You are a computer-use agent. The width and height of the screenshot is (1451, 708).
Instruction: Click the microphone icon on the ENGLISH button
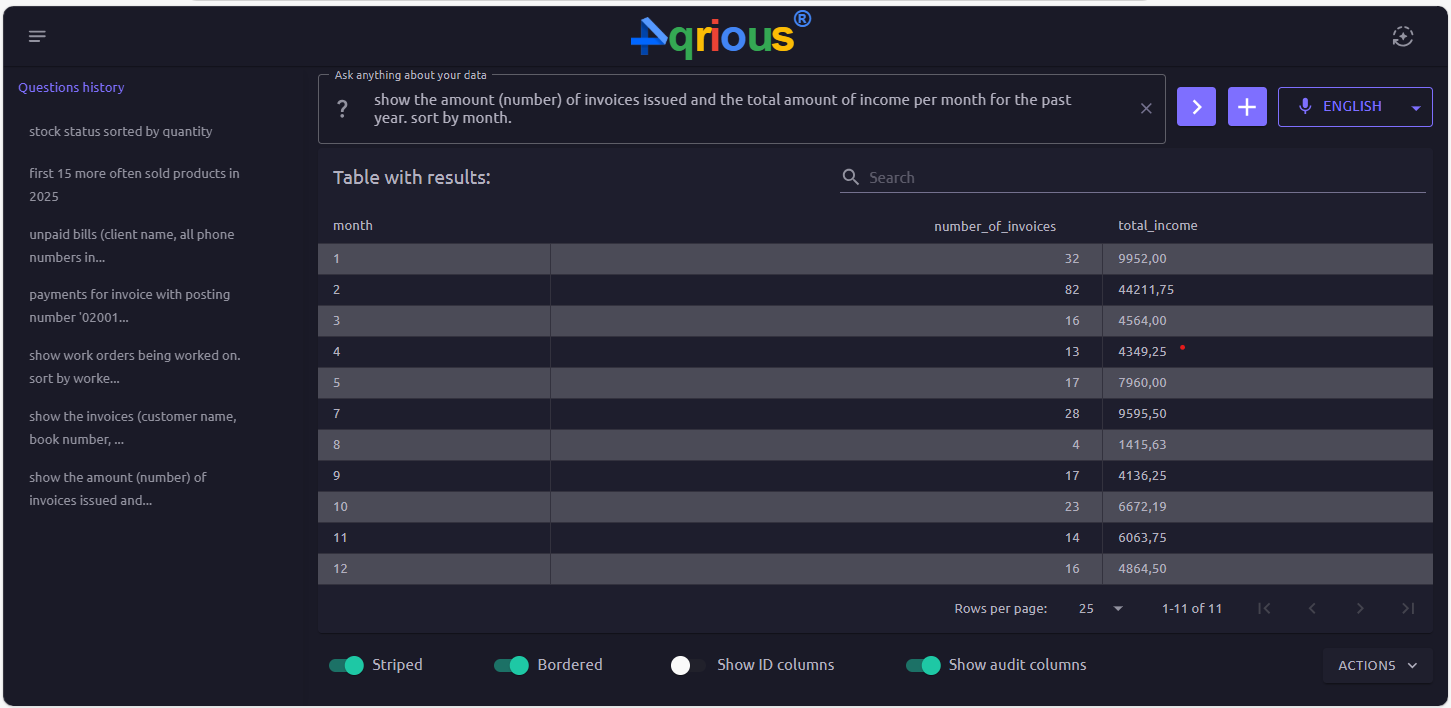1305,106
